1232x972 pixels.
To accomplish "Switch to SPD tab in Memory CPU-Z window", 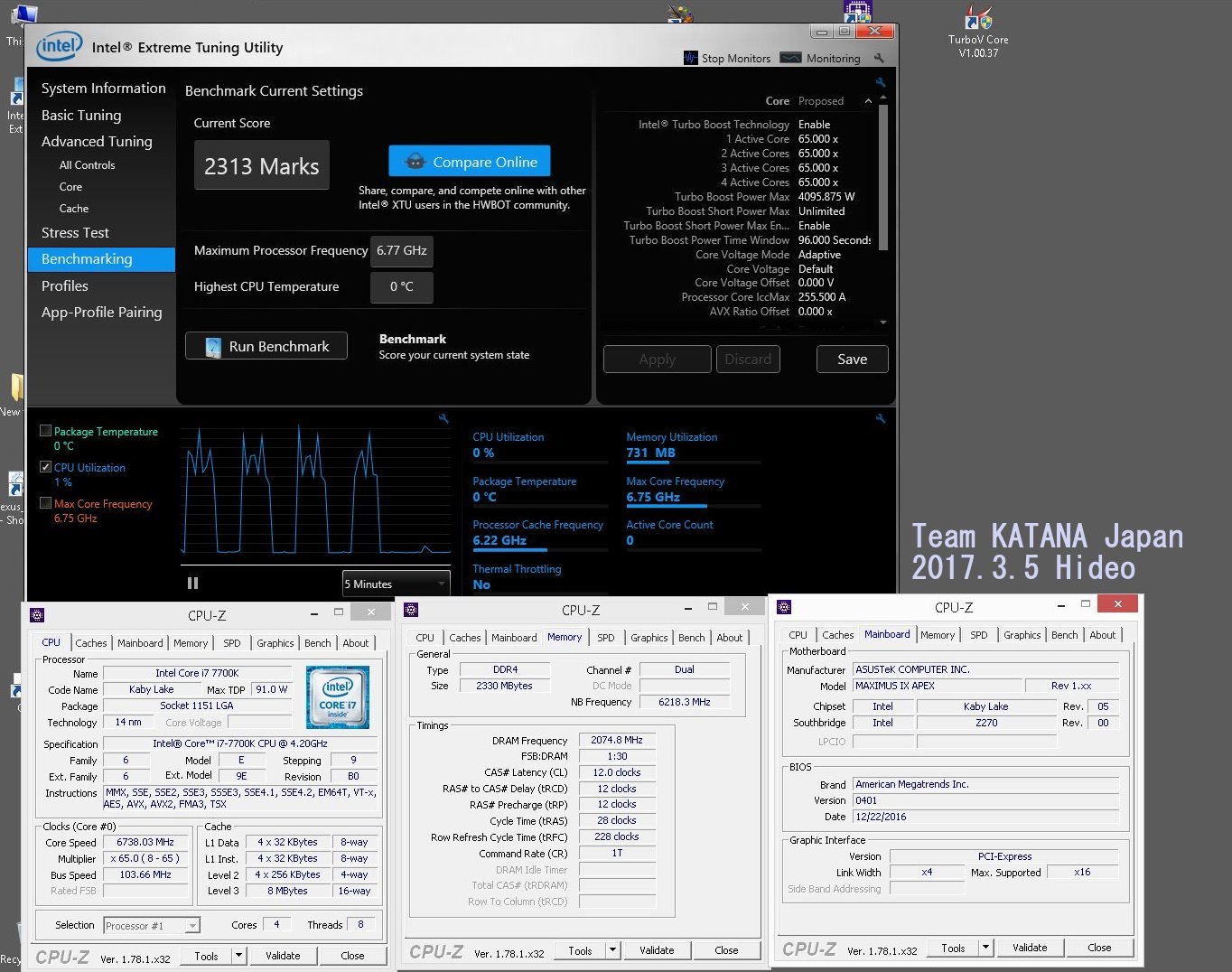I will [x=606, y=638].
